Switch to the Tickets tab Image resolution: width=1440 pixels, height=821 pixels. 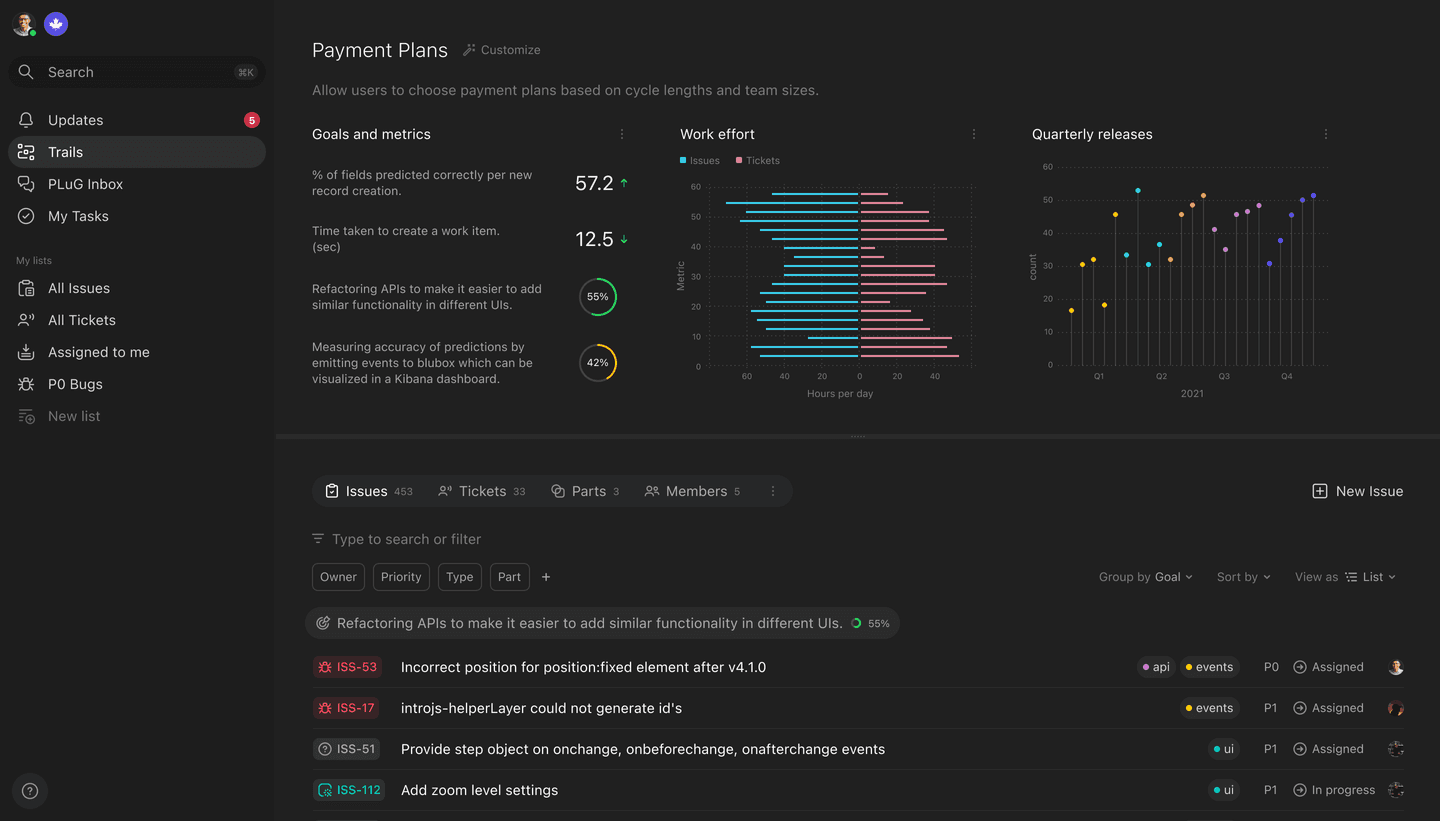pyautogui.click(x=482, y=491)
